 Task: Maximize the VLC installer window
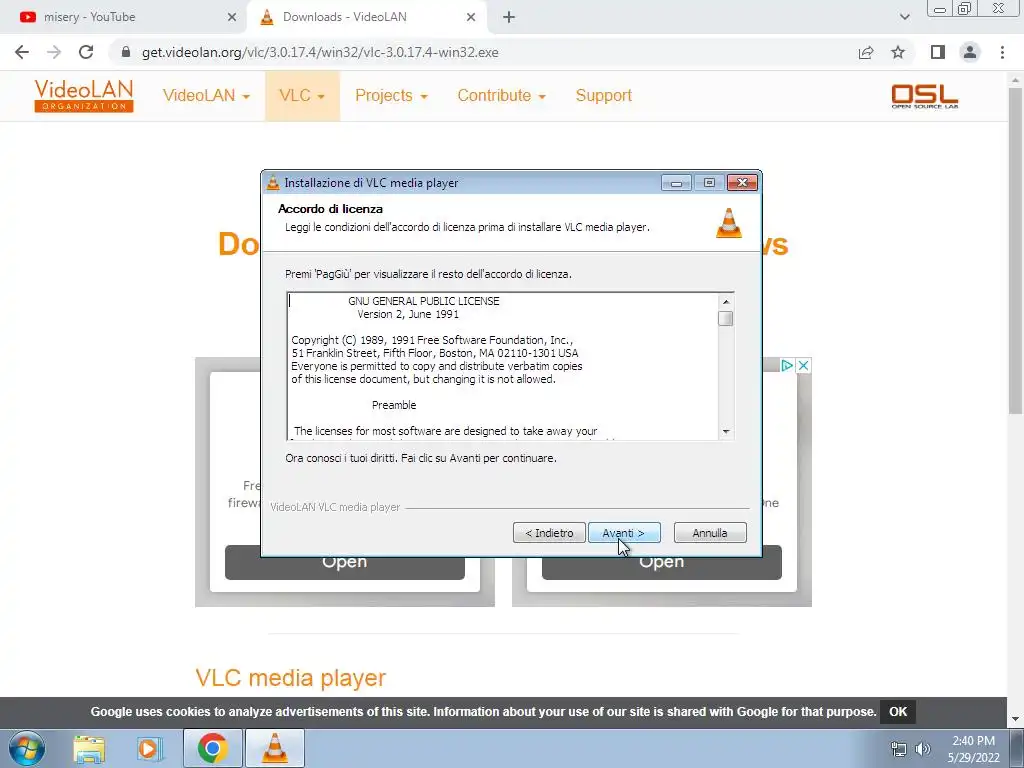[709, 183]
